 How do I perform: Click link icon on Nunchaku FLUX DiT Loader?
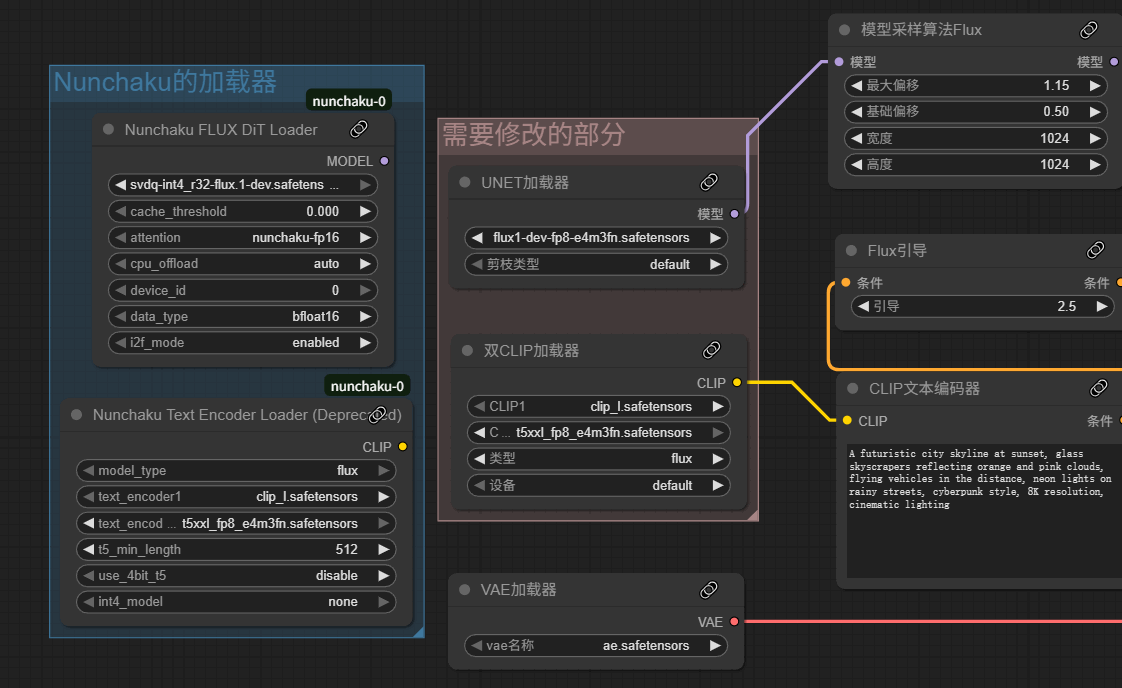[359, 129]
